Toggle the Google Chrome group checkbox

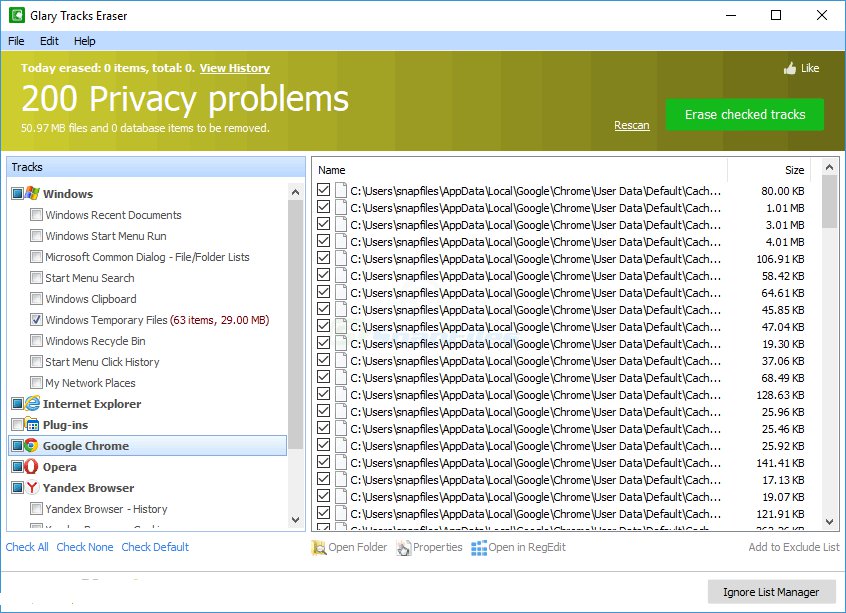click(17, 445)
